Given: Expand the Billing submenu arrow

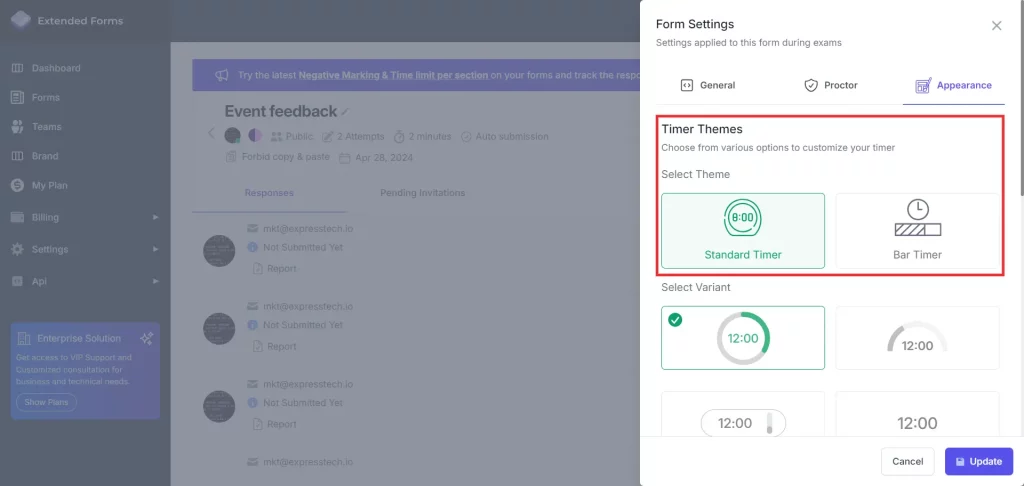Looking at the screenshot, I should point(155,217).
